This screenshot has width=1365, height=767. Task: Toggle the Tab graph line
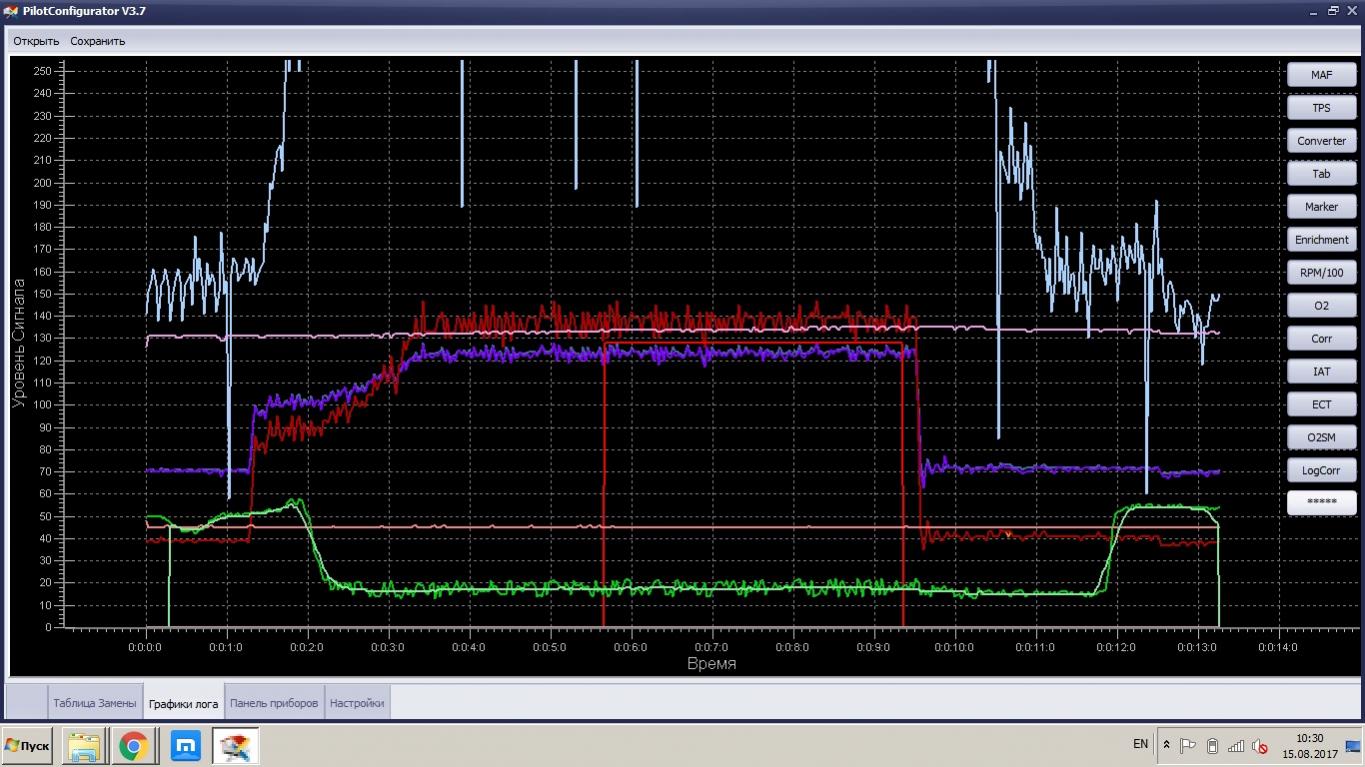click(x=1321, y=174)
